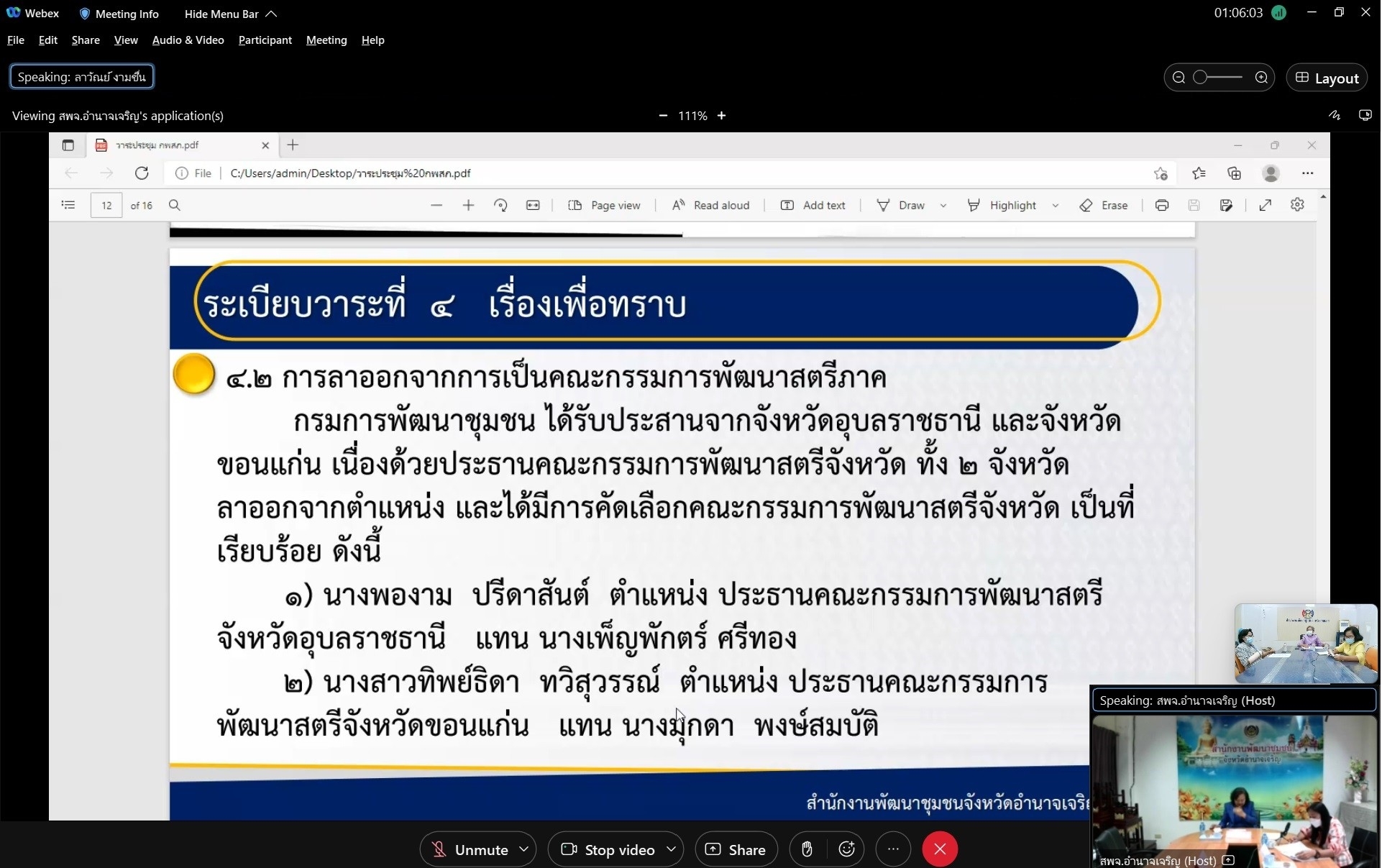Unmute the microphone
This screenshot has height=868, width=1382.
tap(470, 849)
